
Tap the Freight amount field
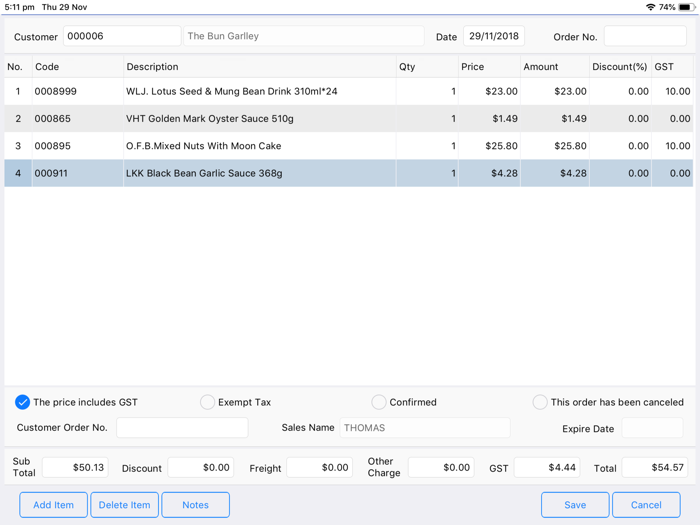pyautogui.click(x=319, y=467)
